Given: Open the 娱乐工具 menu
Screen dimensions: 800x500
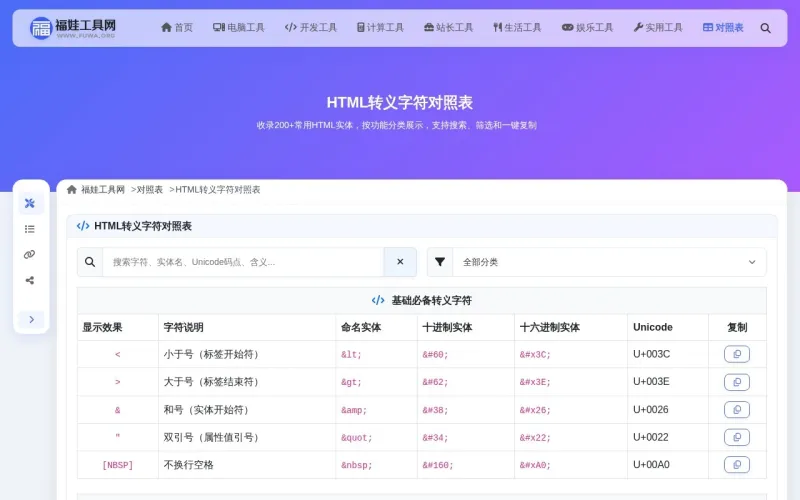Looking at the screenshot, I should [587, 28].
